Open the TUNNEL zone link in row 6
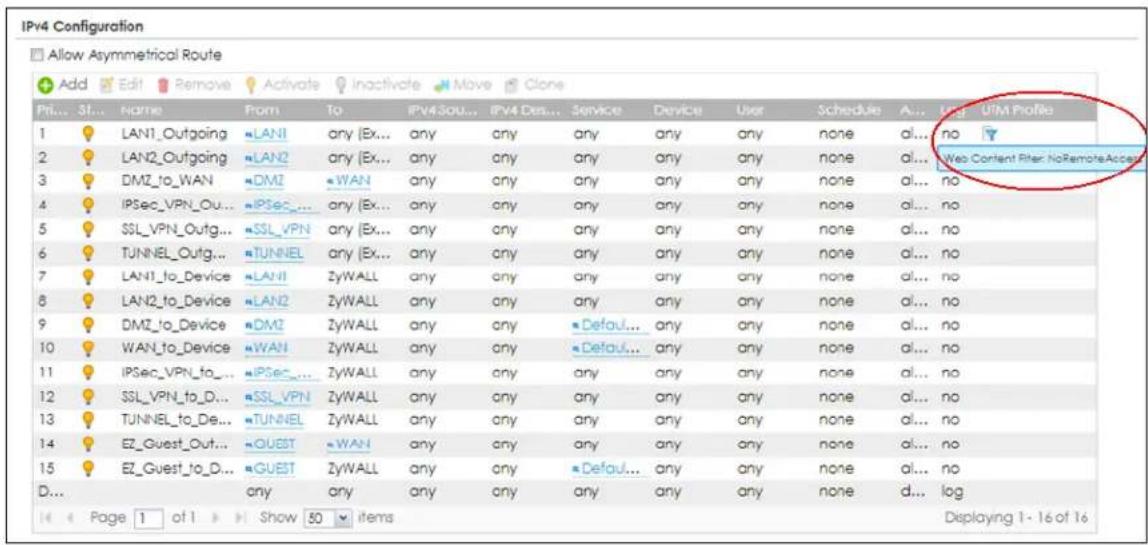The image size is (1148, 545). 275,252
